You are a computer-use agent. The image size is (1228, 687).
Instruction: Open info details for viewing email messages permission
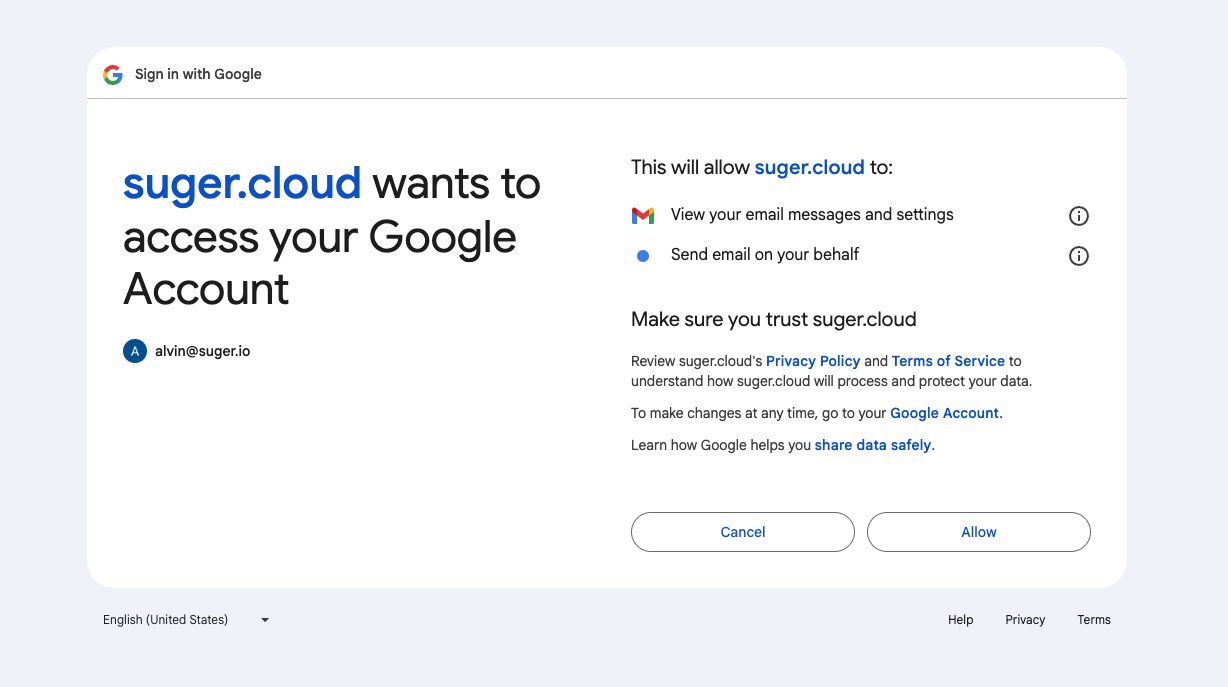(1078, 215)
